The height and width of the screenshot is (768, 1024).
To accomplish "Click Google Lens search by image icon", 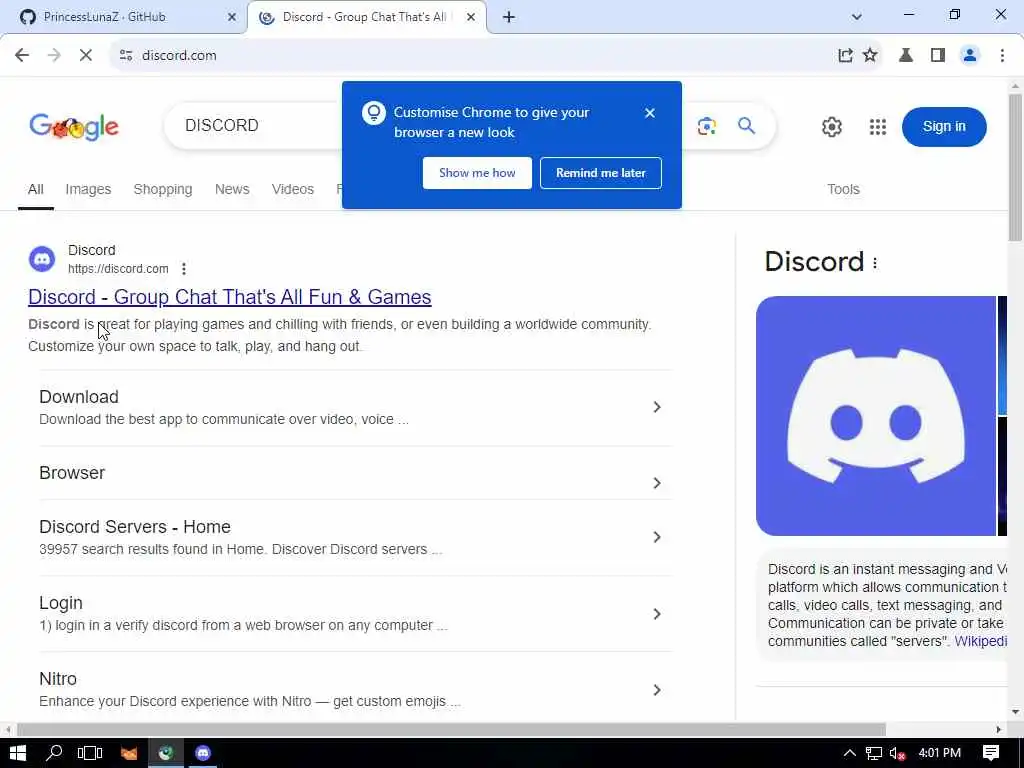I will tap(707, 126).
